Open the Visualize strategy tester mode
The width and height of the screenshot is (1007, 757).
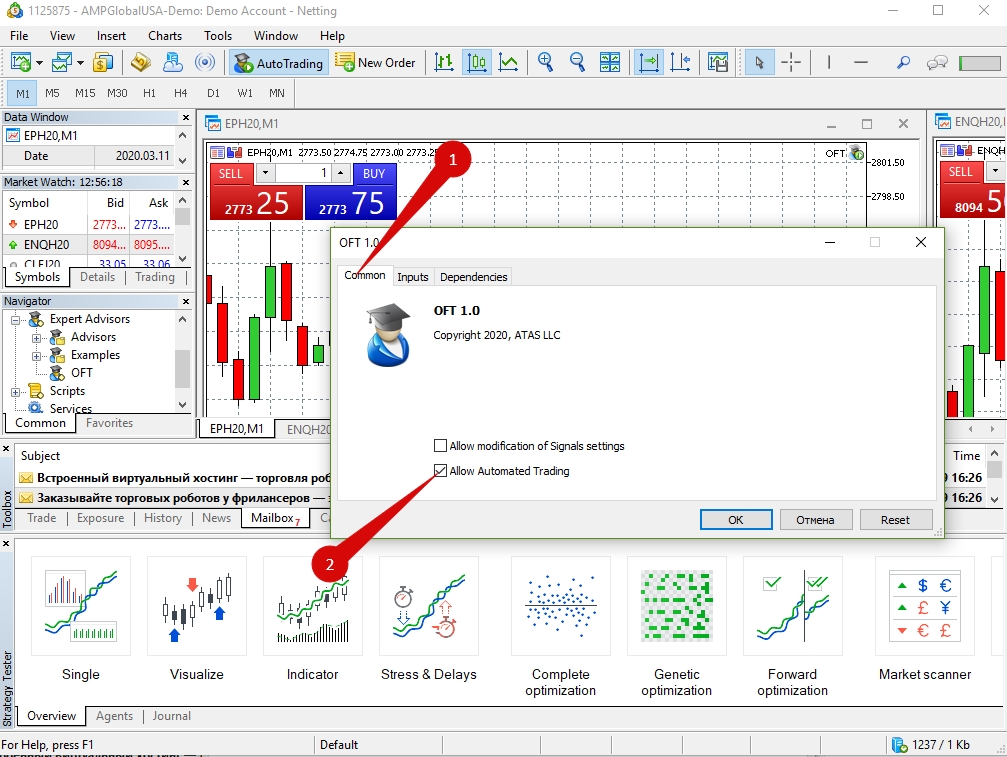tap(197, 620)
